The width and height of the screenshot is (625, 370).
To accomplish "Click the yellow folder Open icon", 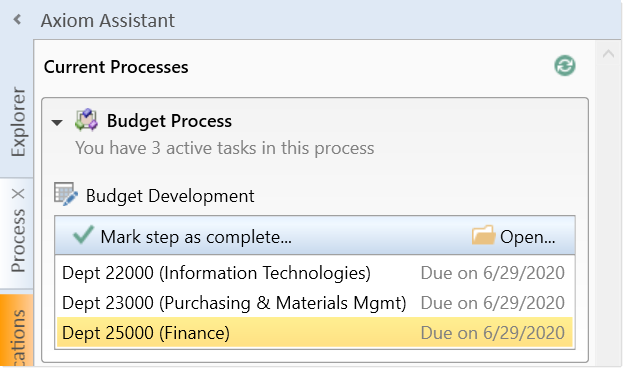I will coord(483,235).
